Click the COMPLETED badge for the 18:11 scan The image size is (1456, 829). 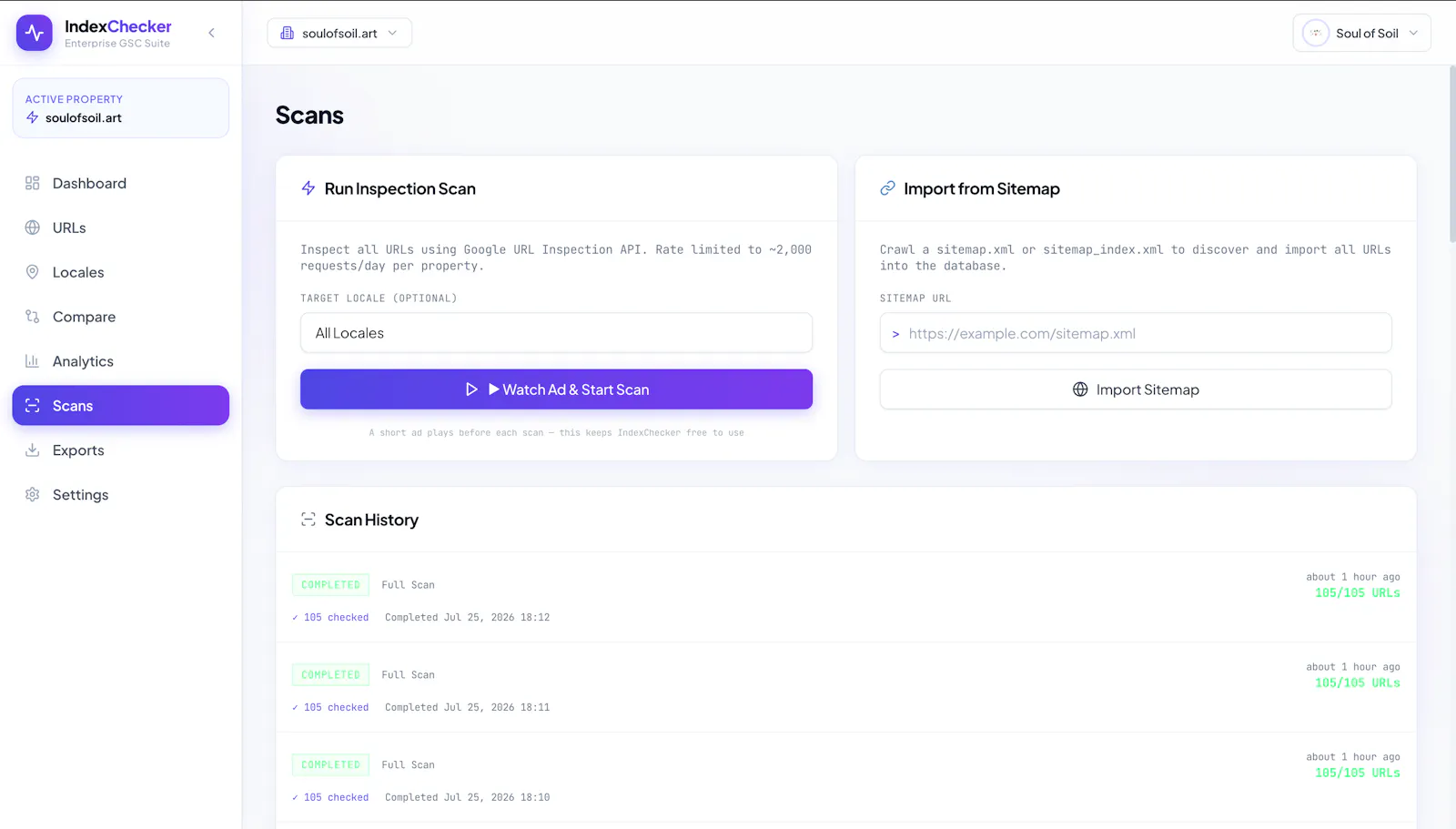tap(330, 675)
